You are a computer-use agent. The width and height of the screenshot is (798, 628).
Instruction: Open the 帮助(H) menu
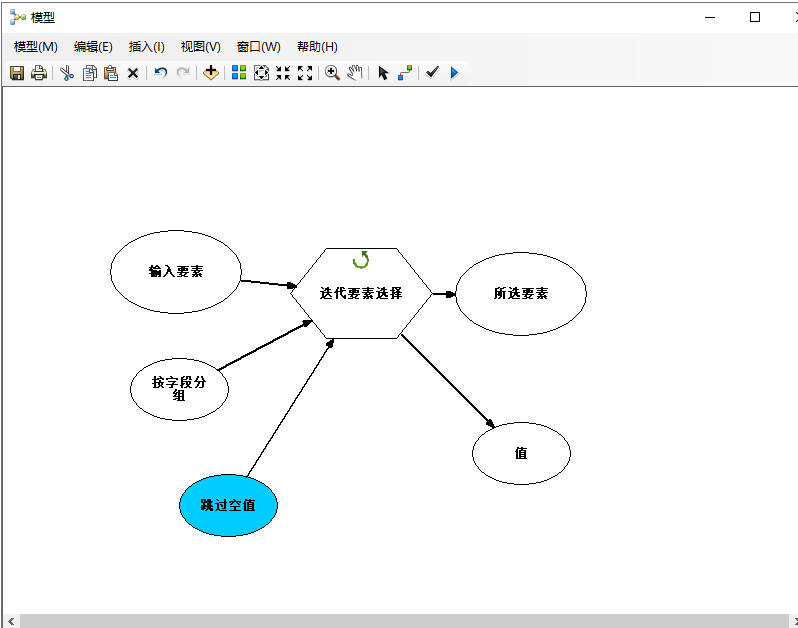[x=317, y=47]
